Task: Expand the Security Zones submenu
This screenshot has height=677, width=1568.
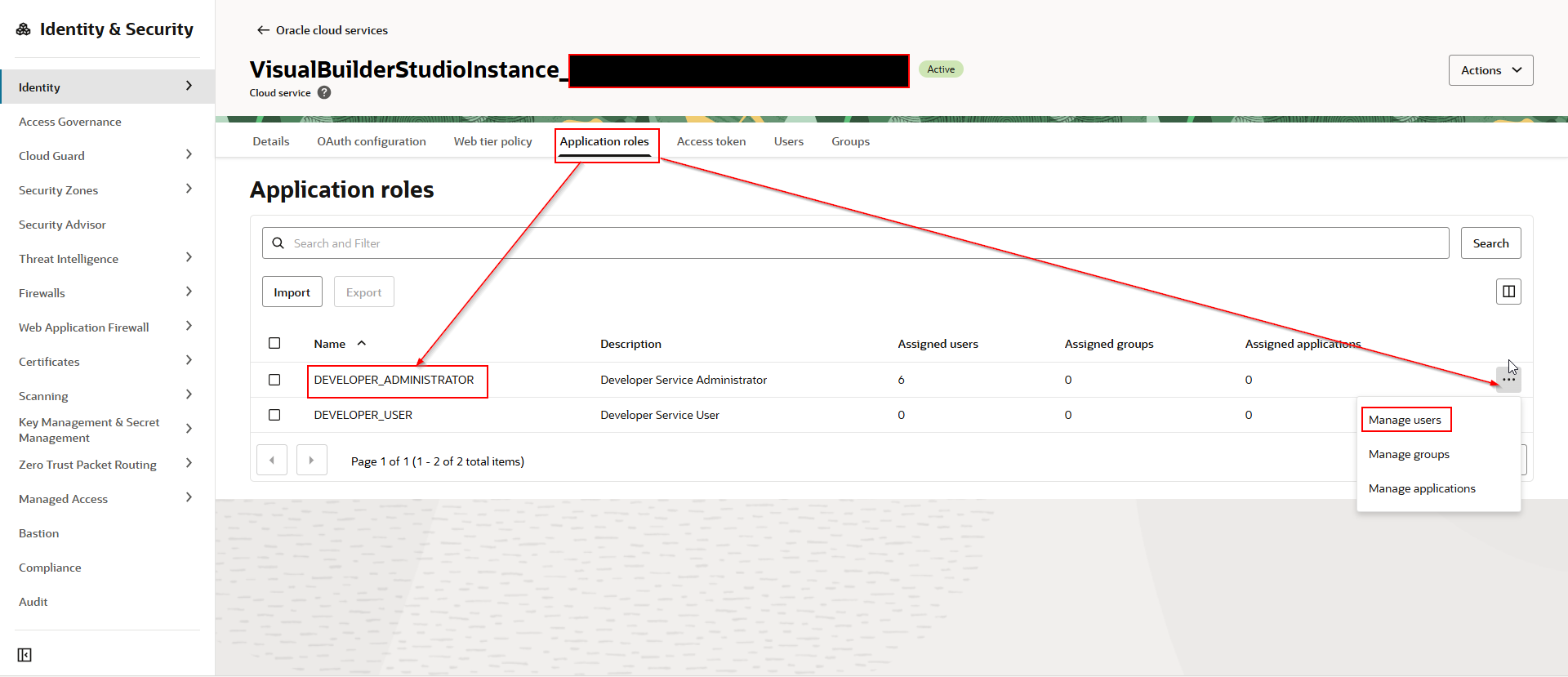Action: tap(189, 189)
